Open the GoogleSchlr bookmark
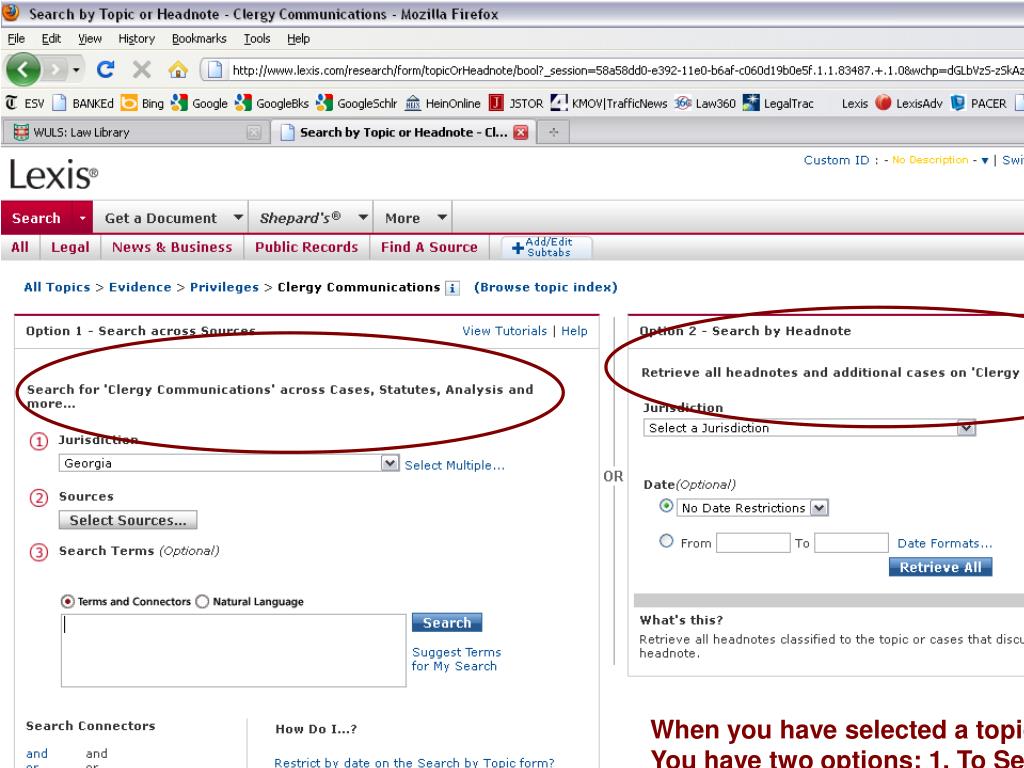Screen dimensions: 1024x768 coord(357,103)
